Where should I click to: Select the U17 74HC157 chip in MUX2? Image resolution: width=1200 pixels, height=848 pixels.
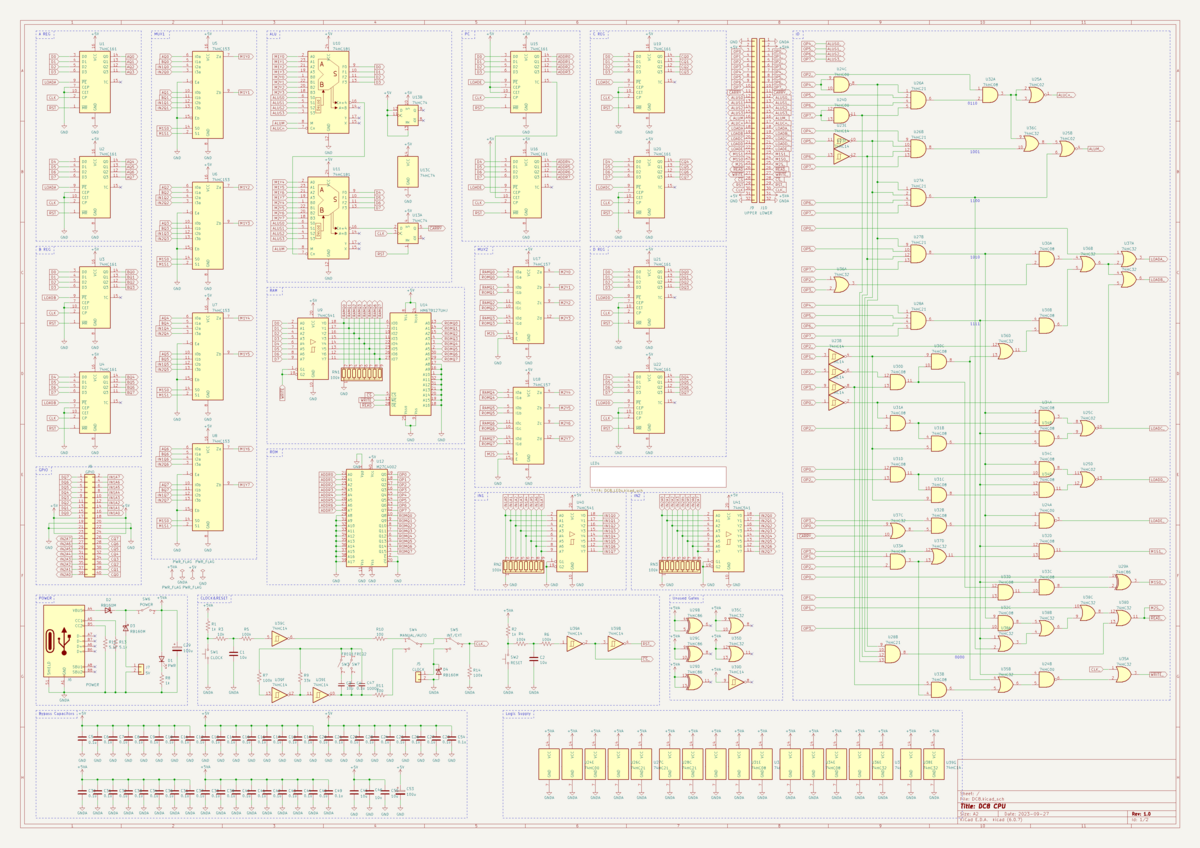528,305
